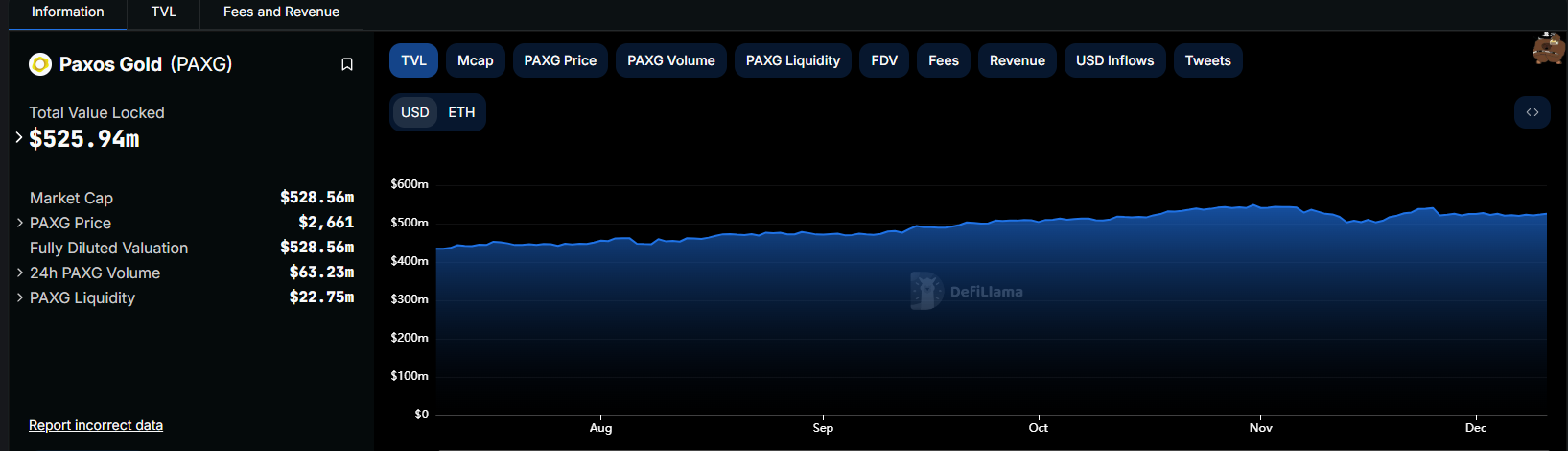Click the $600m y-axis label
Image resolution: width=1568 pixels, height=451 pixels.
[410, 184]
